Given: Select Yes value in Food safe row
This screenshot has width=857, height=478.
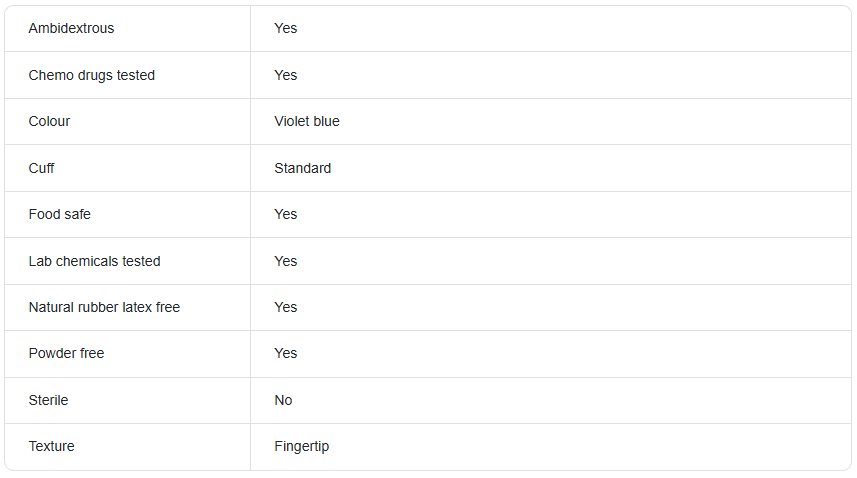Looking at the screenshot, I should (x=285, y=214).
